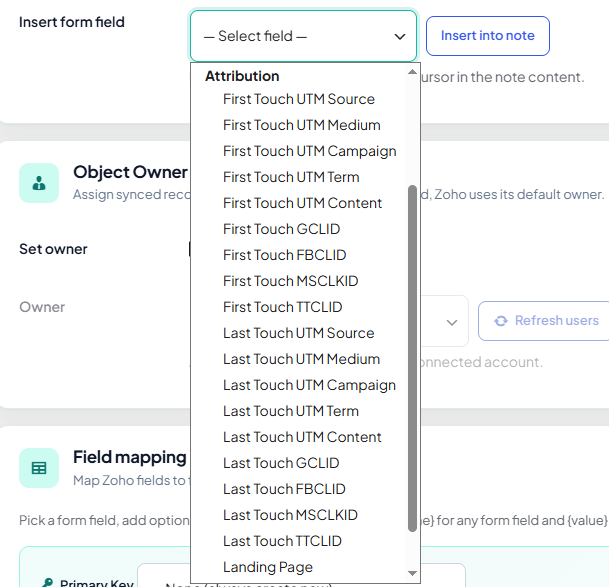Choose Last Touch UTM Campaign option
This screenshot has height=587, width=609.
[298, 385]
